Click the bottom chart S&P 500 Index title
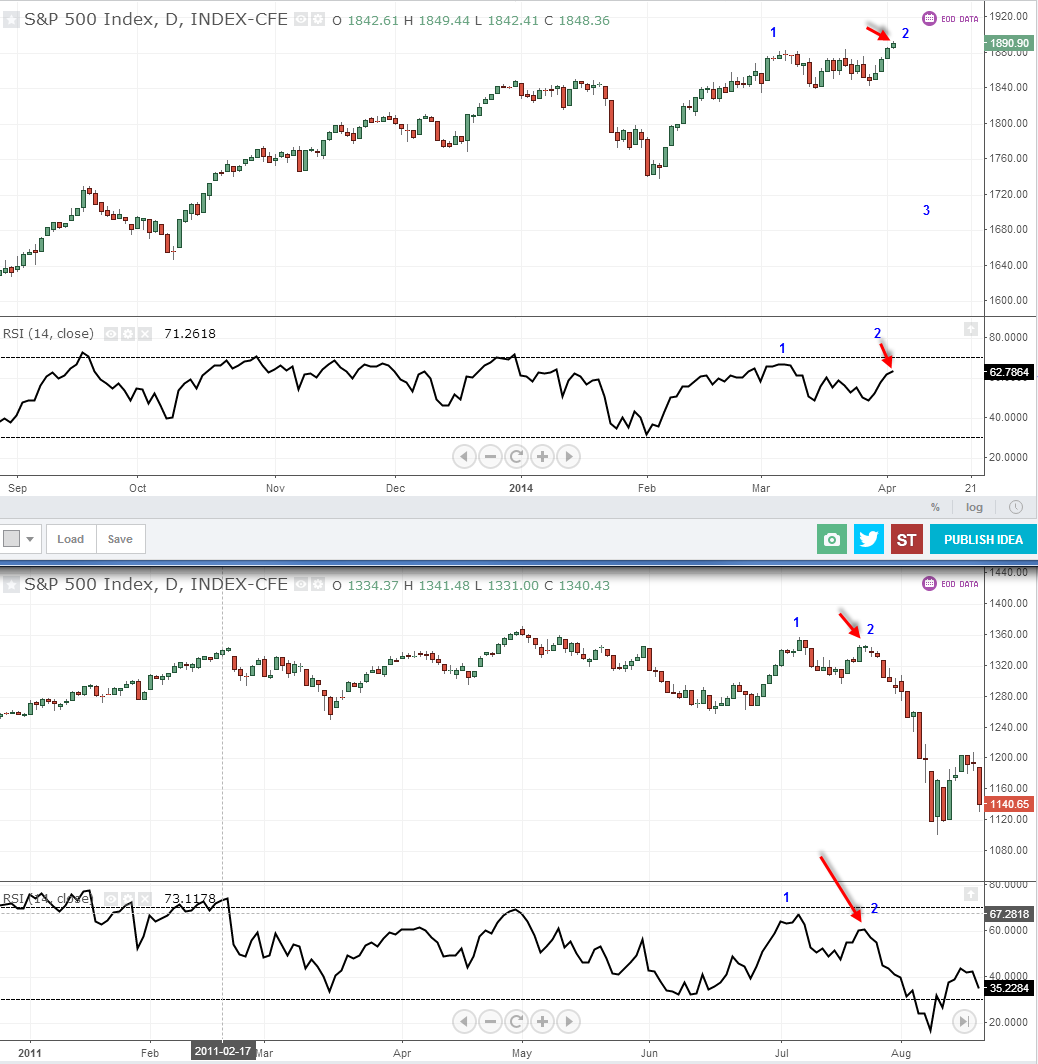1038x1064 pixels. coord(156,584)
